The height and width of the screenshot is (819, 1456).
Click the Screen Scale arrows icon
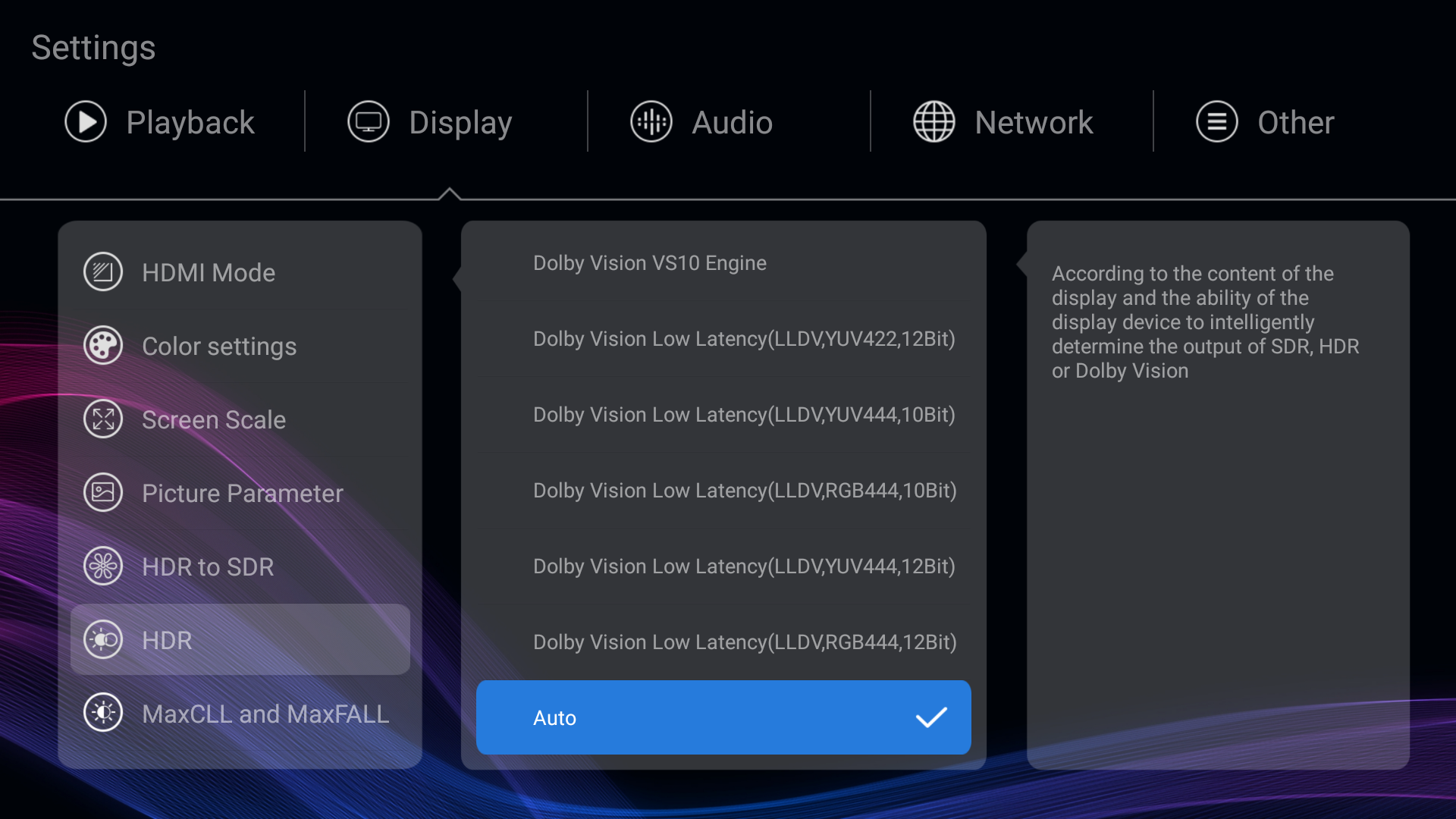[x=103, y=419]
